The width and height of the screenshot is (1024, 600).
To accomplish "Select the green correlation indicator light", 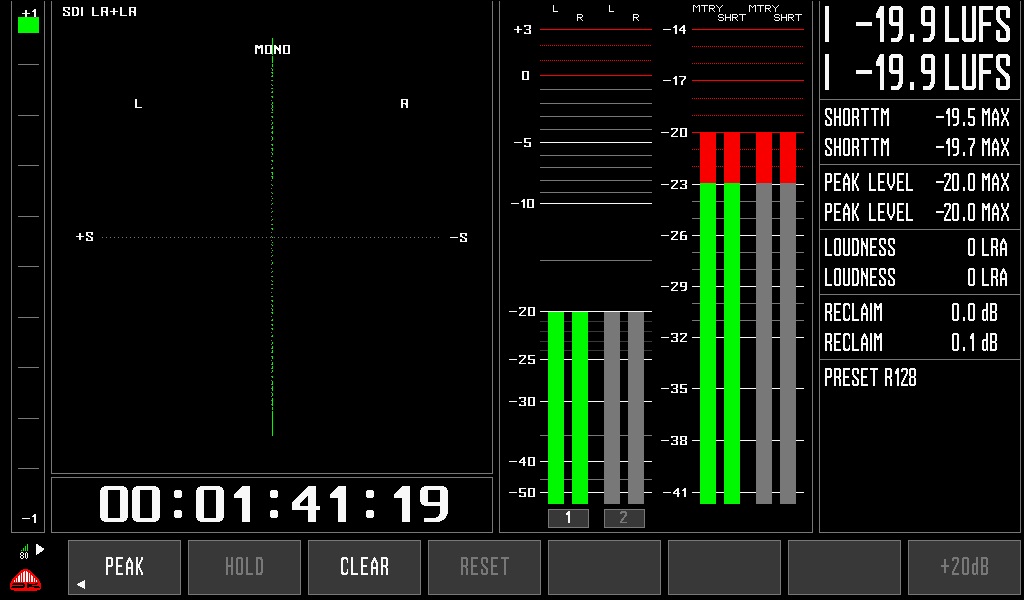I will tap(28, 23).
